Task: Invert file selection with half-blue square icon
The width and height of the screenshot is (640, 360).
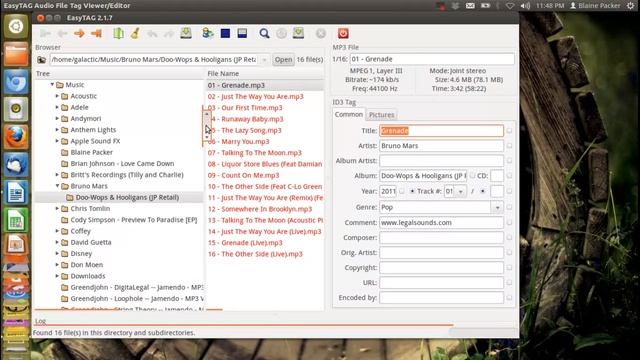Action: [242, 33]
